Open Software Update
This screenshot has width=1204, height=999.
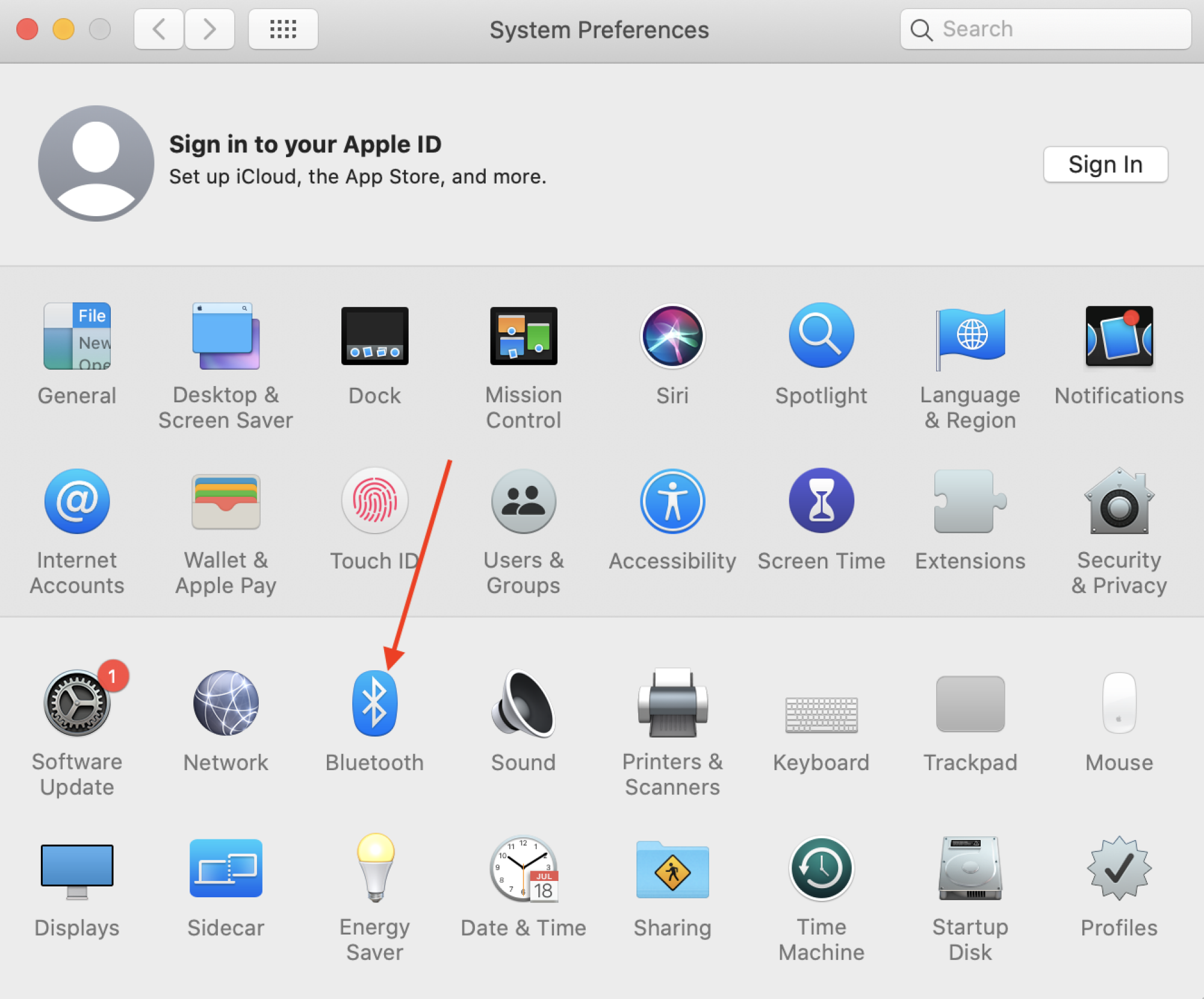[77, 705]
